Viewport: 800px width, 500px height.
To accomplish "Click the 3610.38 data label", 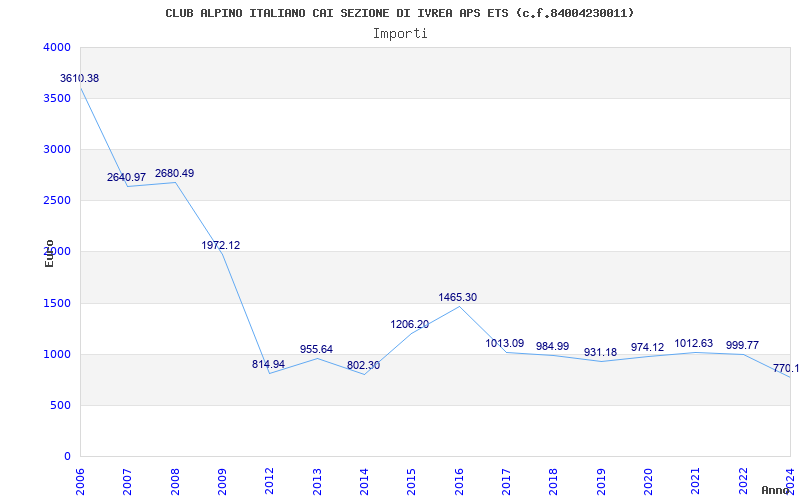I will coord(80,79).
